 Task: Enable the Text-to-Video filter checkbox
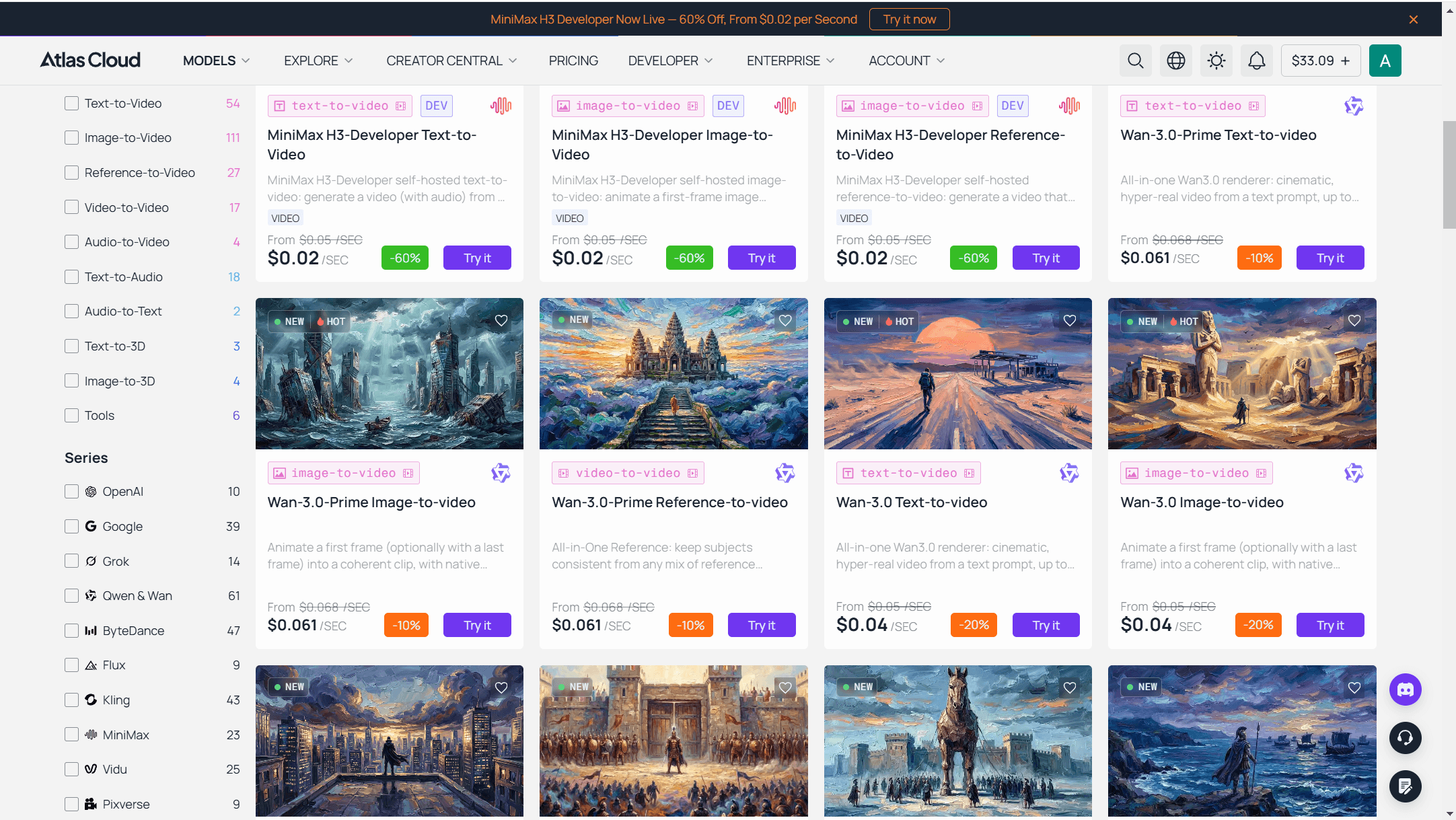coord(71,103)
